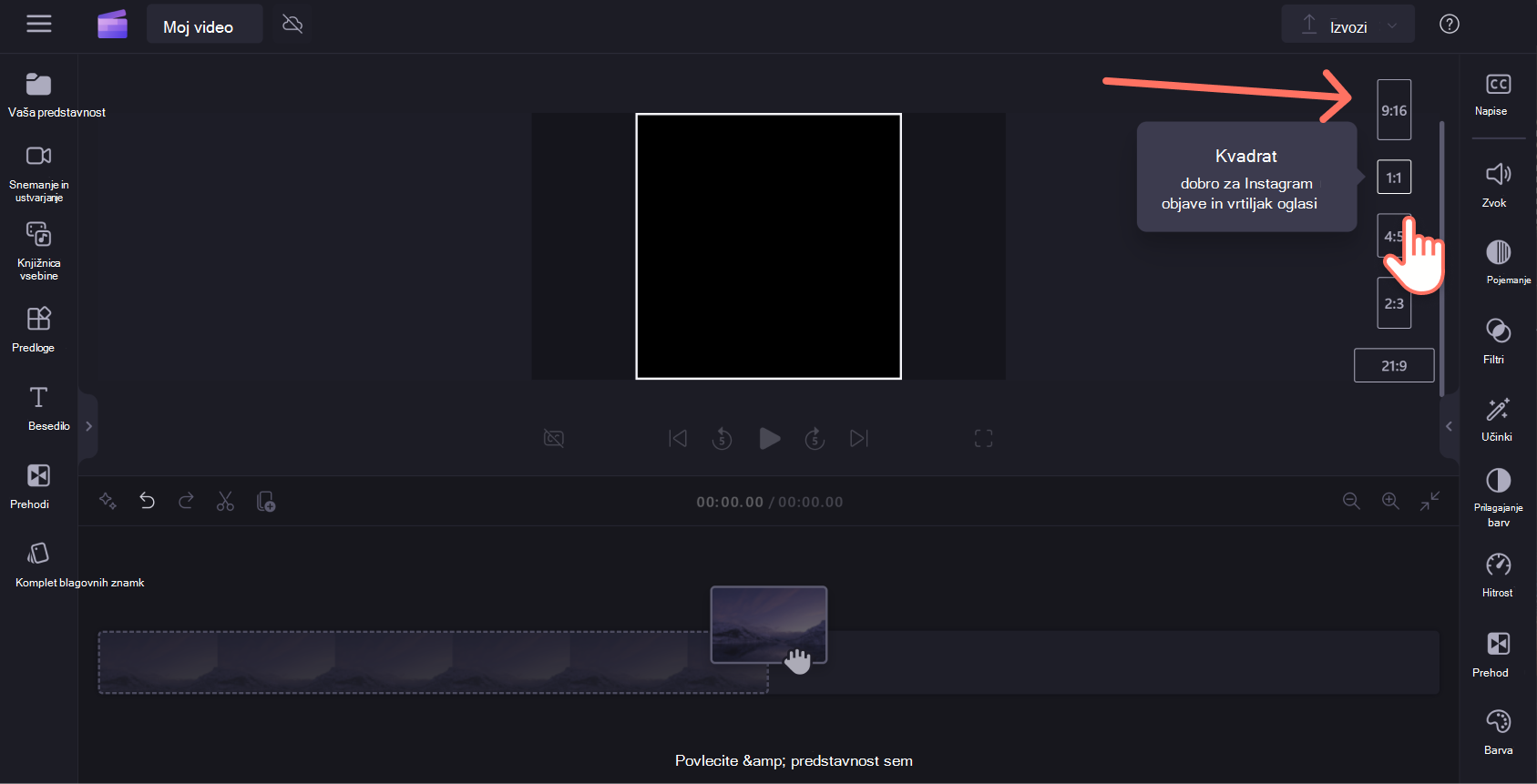Open Vaša predstavnost media tab
The height and width of the screenshot is (784, 1537).
pos(38,95)
